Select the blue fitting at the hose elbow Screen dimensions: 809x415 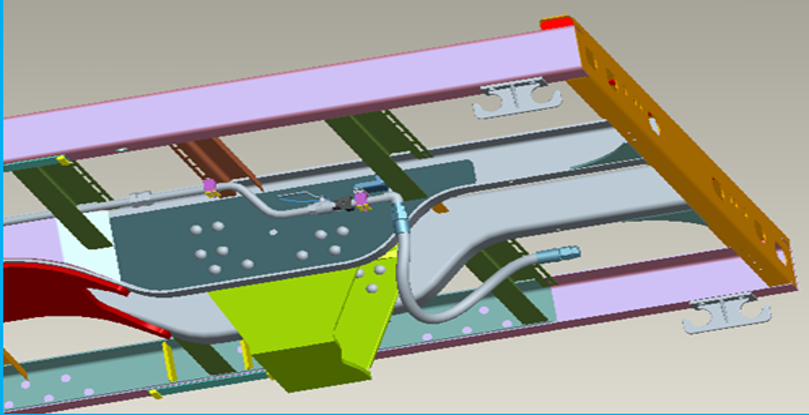[x=401, y=218]
